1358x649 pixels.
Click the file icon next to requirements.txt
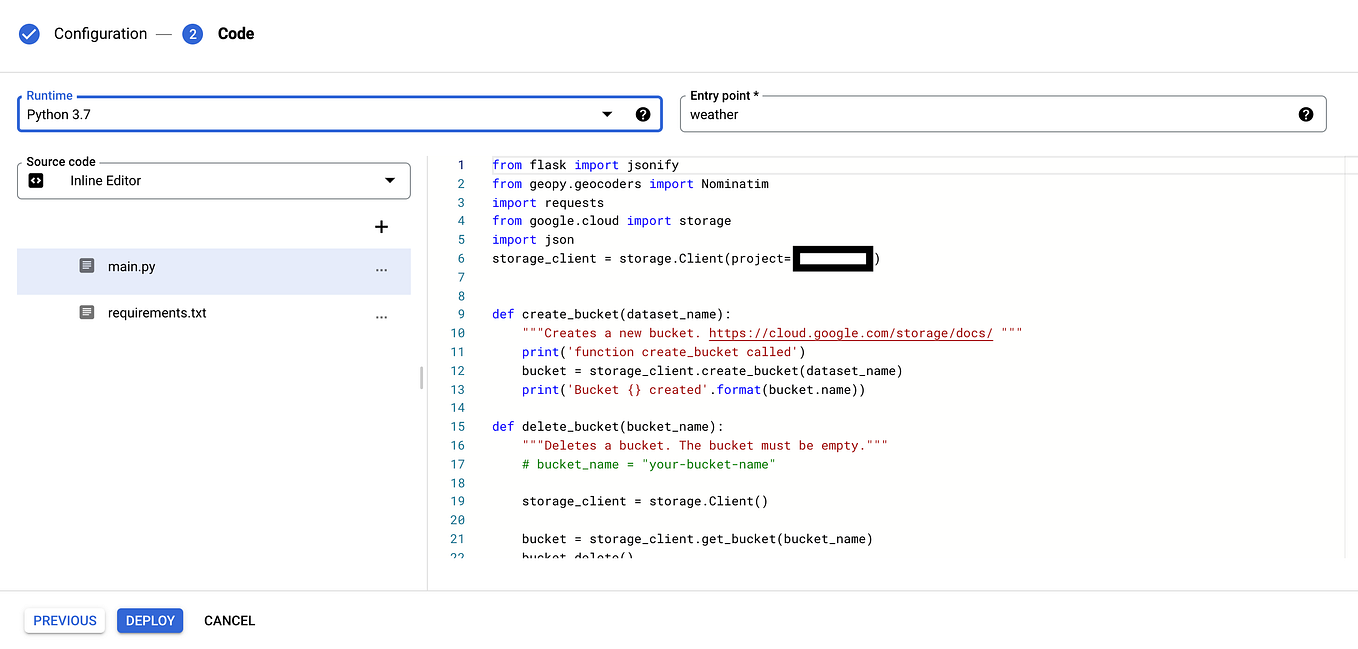[86, 312]
